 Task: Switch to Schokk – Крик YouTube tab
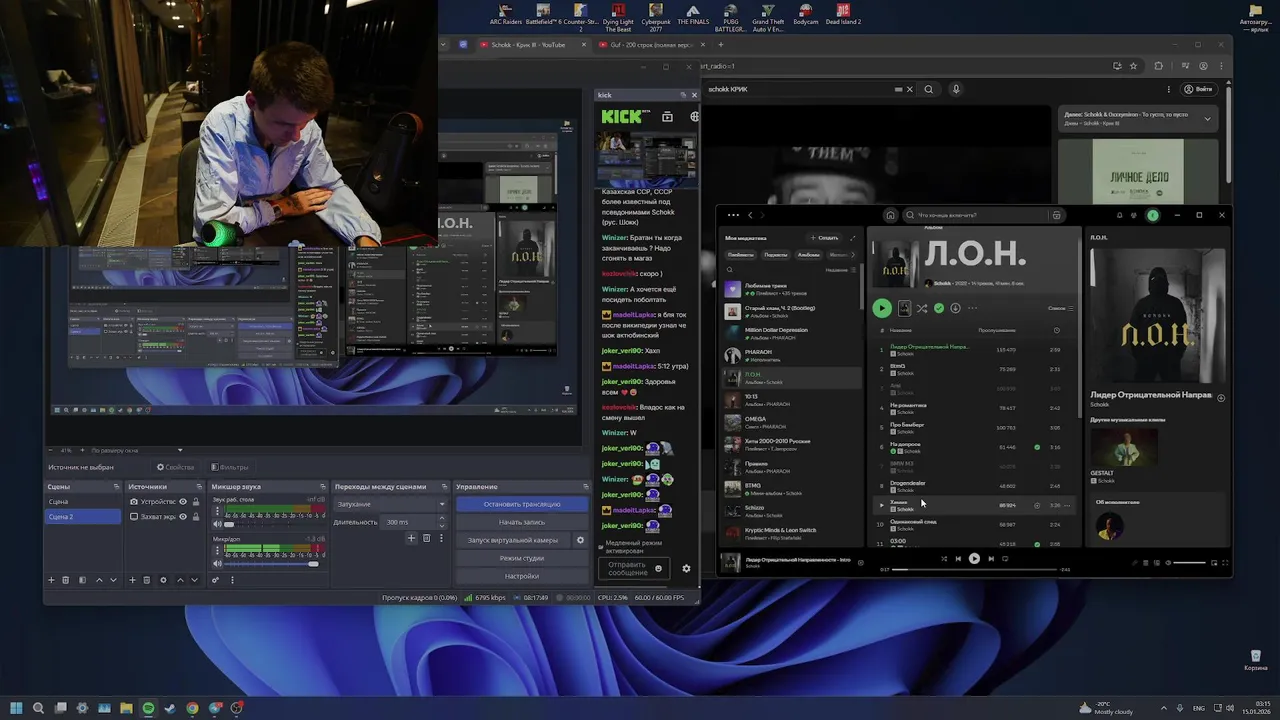pyautogui.click(x=528, y=45)
